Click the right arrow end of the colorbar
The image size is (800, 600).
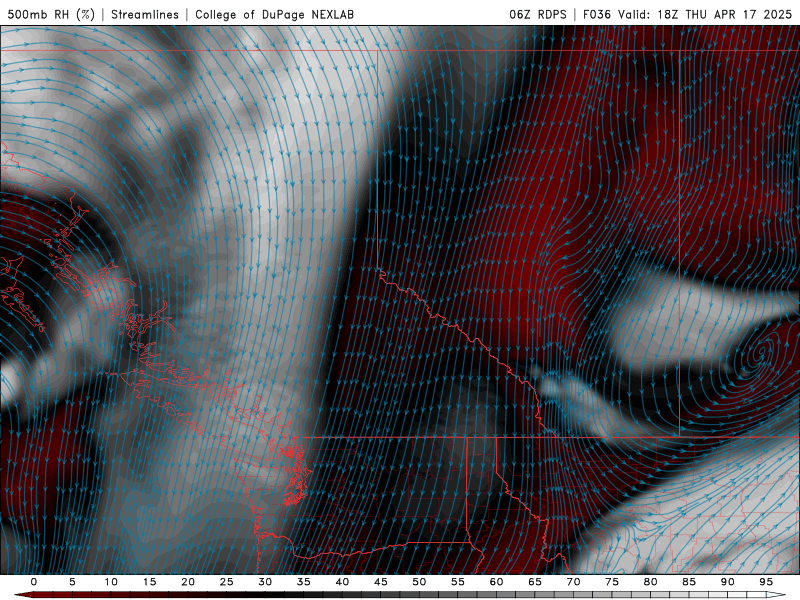click(x=776, y=595)
